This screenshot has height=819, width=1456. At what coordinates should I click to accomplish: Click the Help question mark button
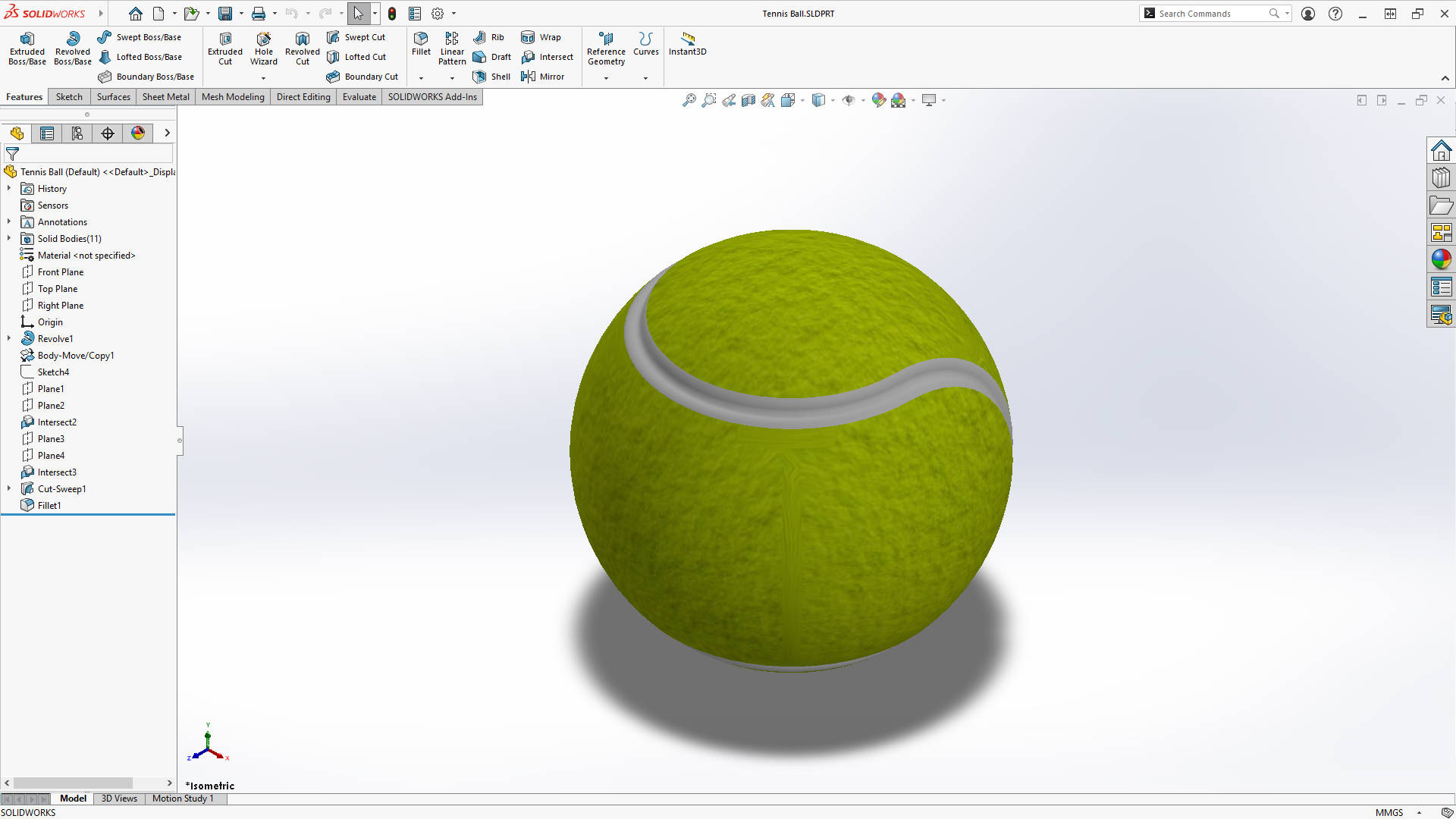pyautogui.click(x=1335, y=13)
